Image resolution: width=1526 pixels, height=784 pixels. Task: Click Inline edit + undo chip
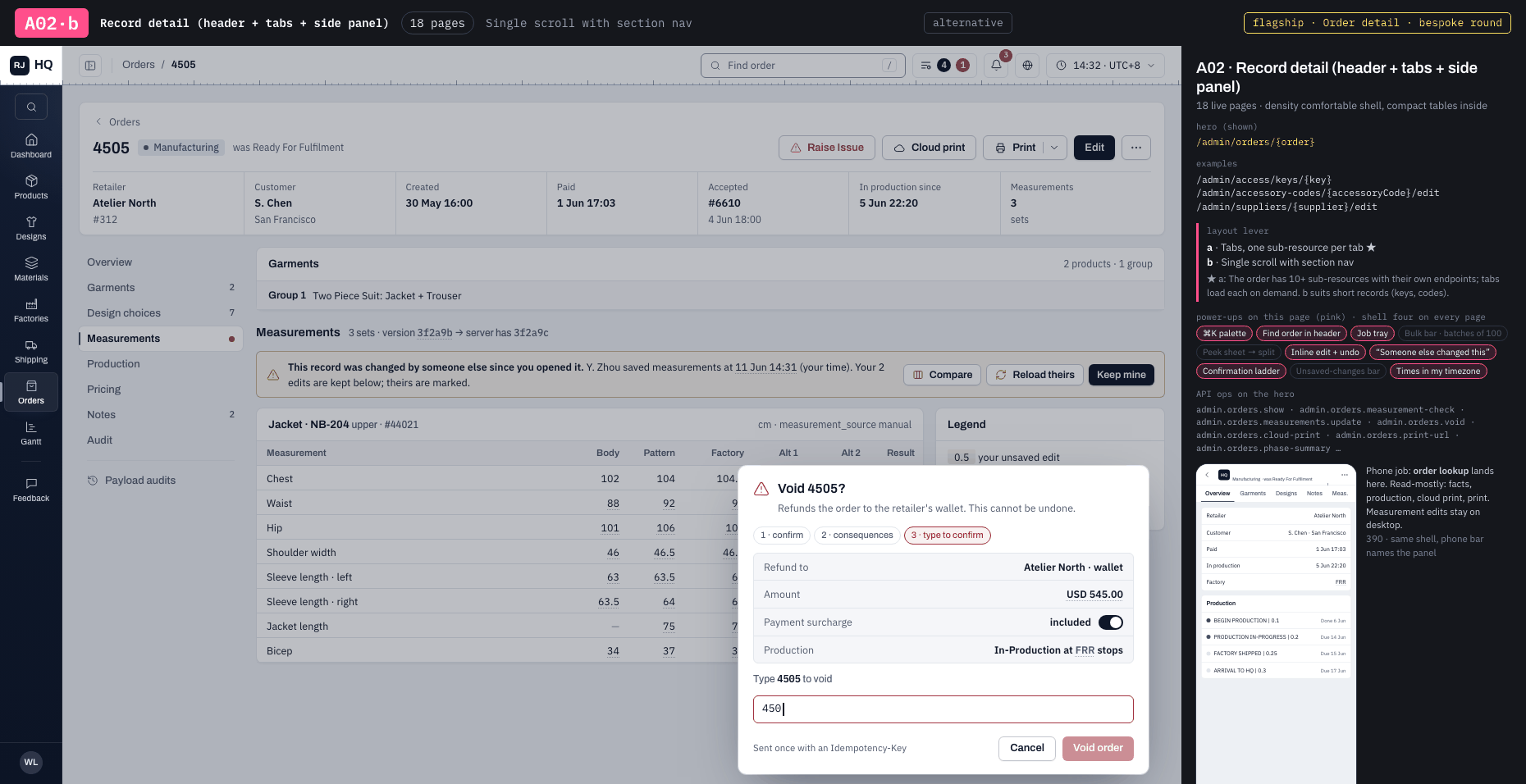1325,353
